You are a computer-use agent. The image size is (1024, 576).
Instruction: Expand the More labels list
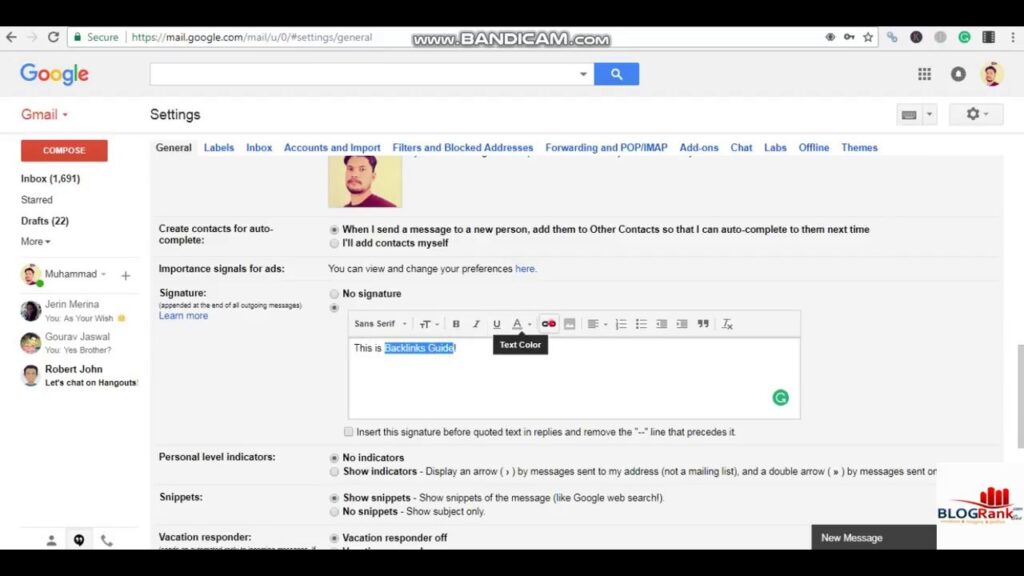tap(35, 242)
